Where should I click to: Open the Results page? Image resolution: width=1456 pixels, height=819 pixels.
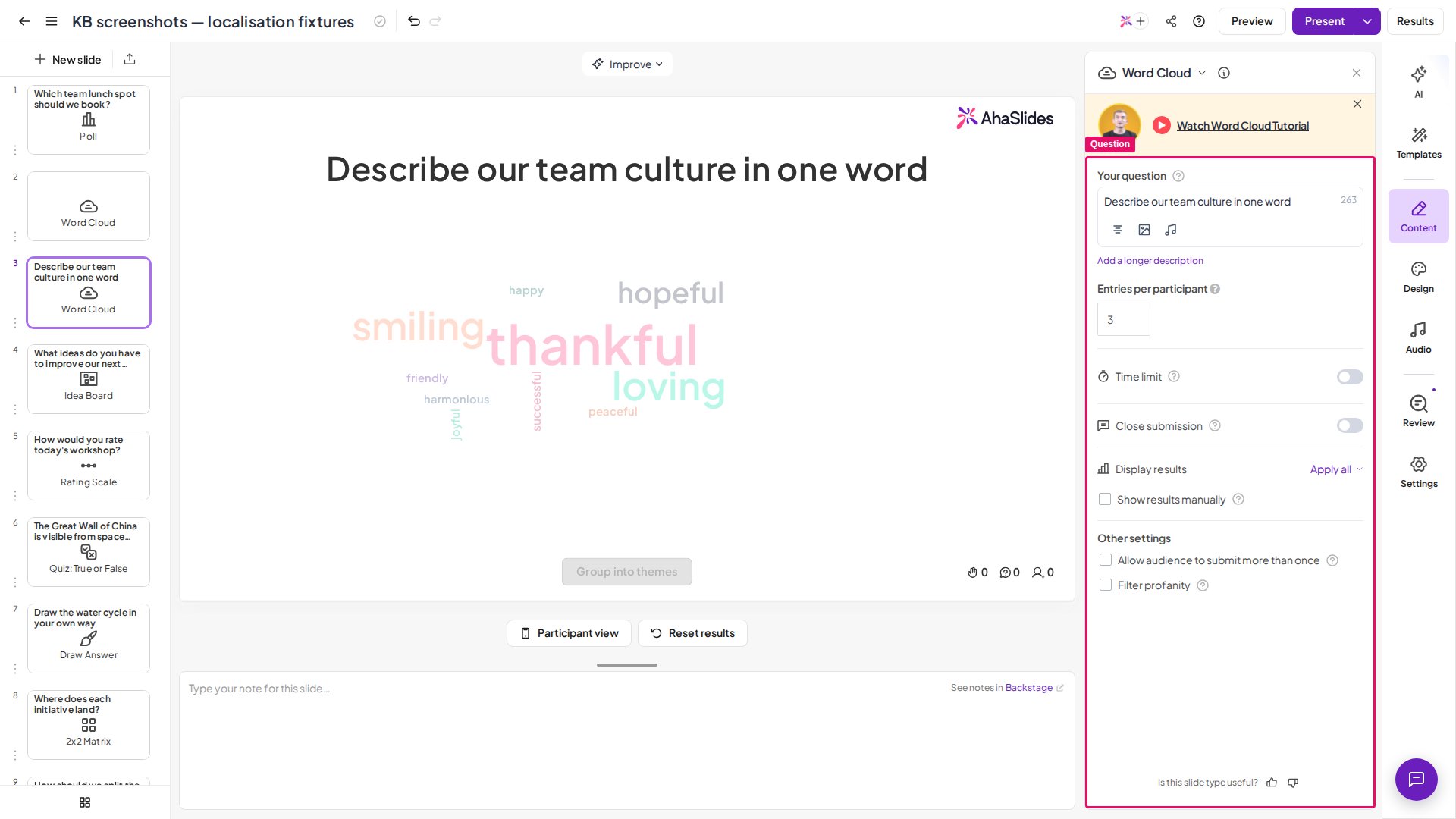[1415, 21]
